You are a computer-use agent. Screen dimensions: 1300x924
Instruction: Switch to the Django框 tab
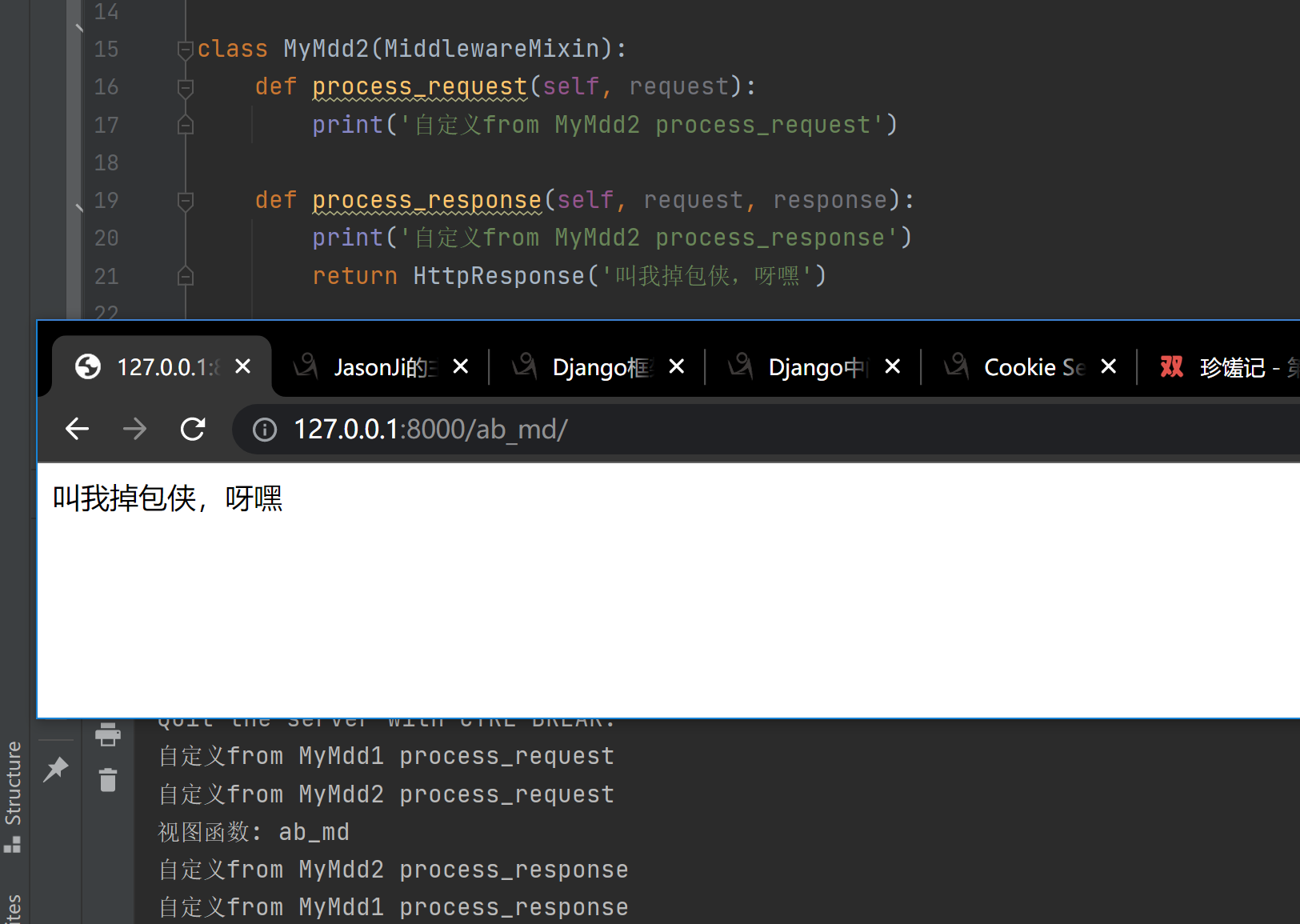598,367
